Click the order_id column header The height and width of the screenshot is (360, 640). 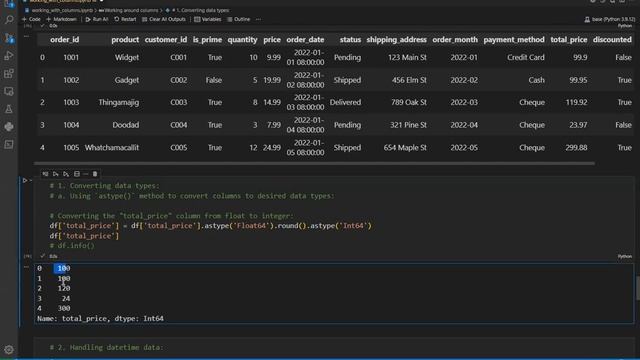click(64, 40)
